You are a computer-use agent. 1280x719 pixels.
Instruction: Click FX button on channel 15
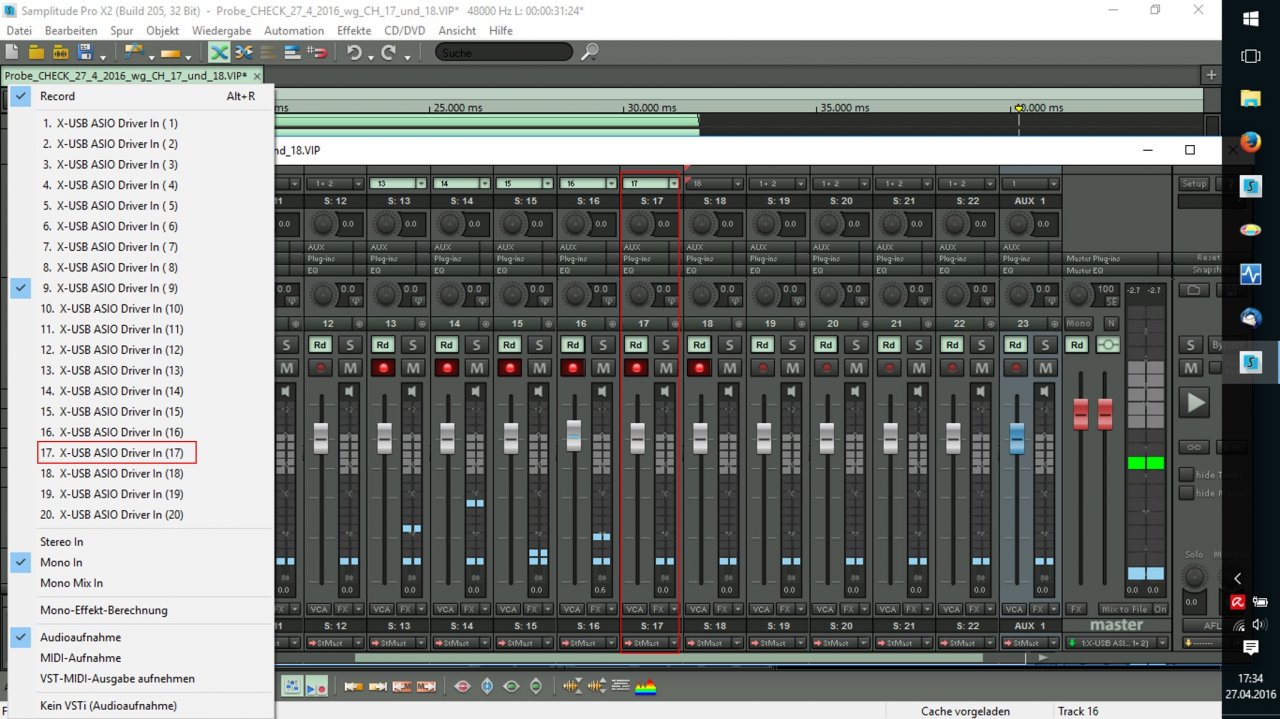tap(532, 608)
